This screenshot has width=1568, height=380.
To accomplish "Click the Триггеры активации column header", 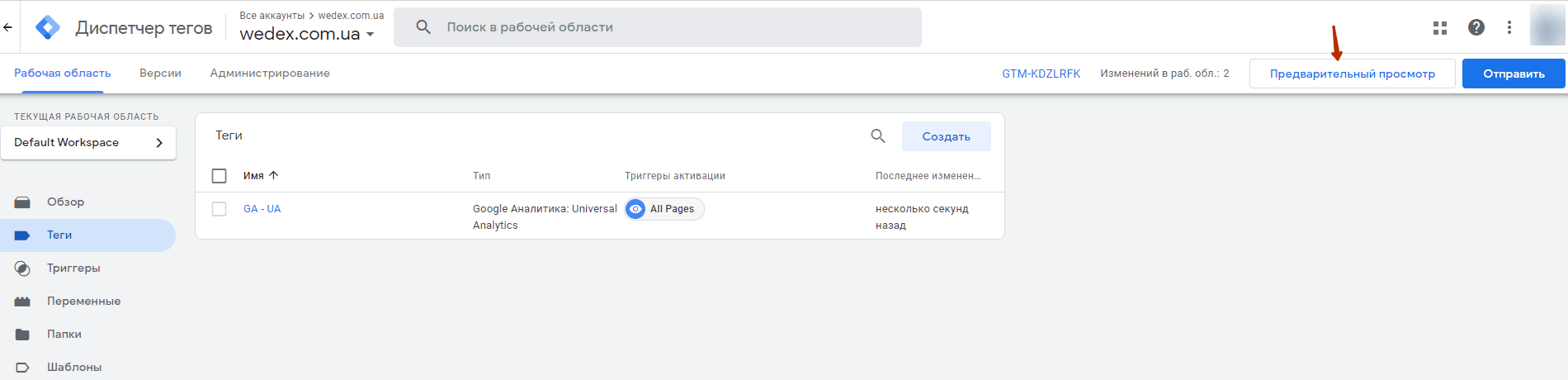I will click(674, 176).
